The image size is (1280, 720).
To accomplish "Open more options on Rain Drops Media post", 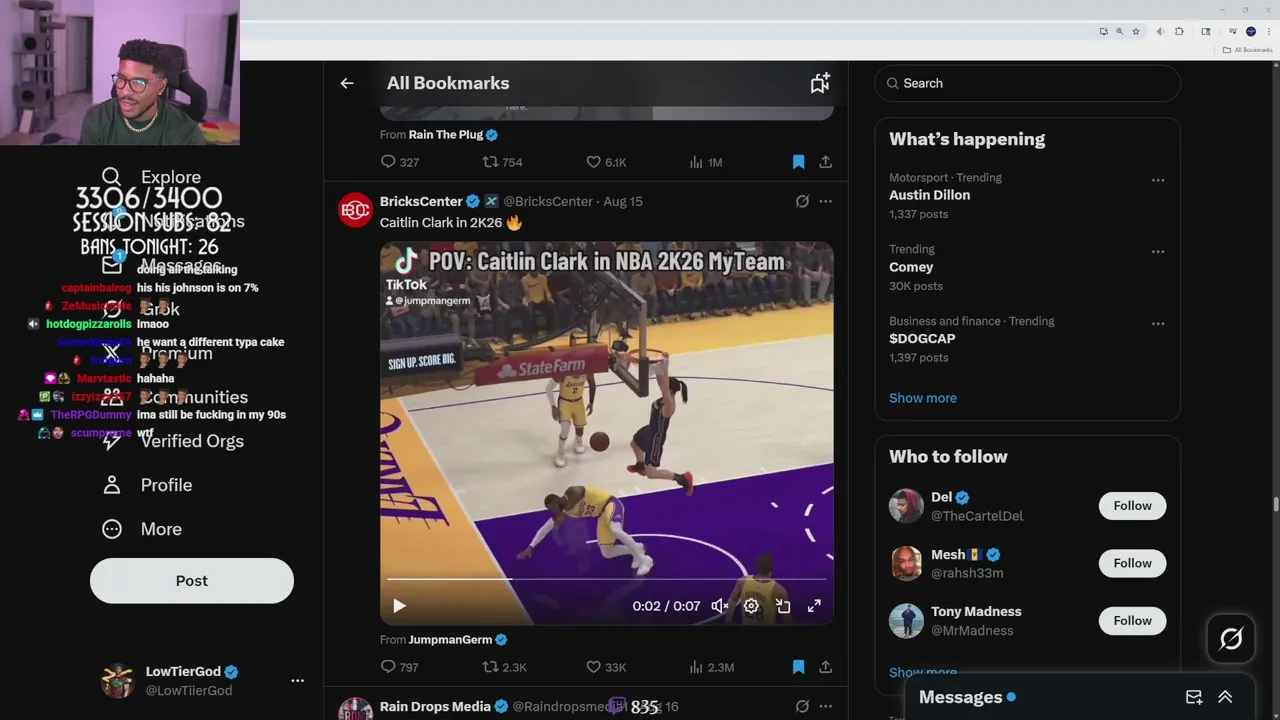I will pos(825,706).
